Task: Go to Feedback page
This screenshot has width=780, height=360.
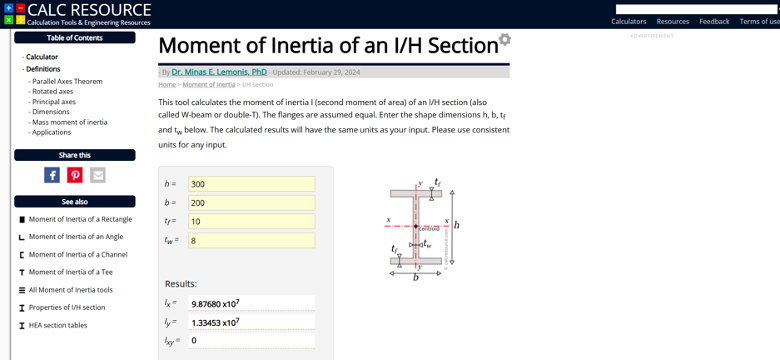Action: click(x=714, y=21)
